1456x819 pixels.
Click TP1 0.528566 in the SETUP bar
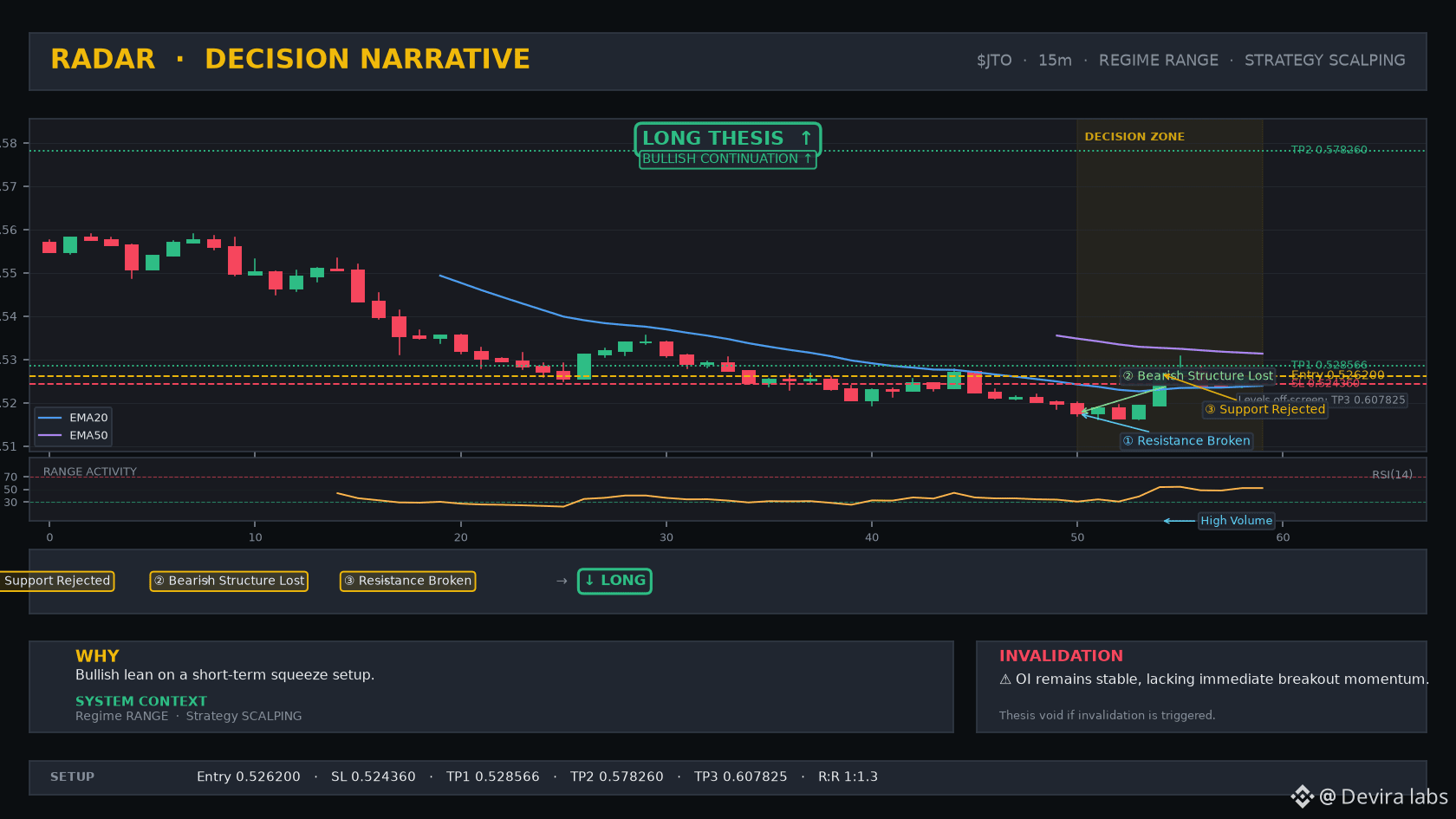[493, 777]
